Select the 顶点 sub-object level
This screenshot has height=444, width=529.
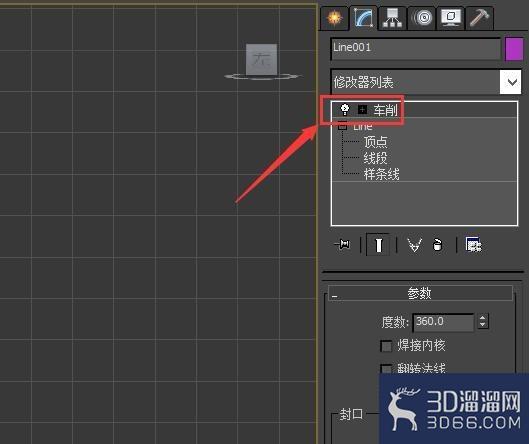pyautogui.click(x=375, y=142)
